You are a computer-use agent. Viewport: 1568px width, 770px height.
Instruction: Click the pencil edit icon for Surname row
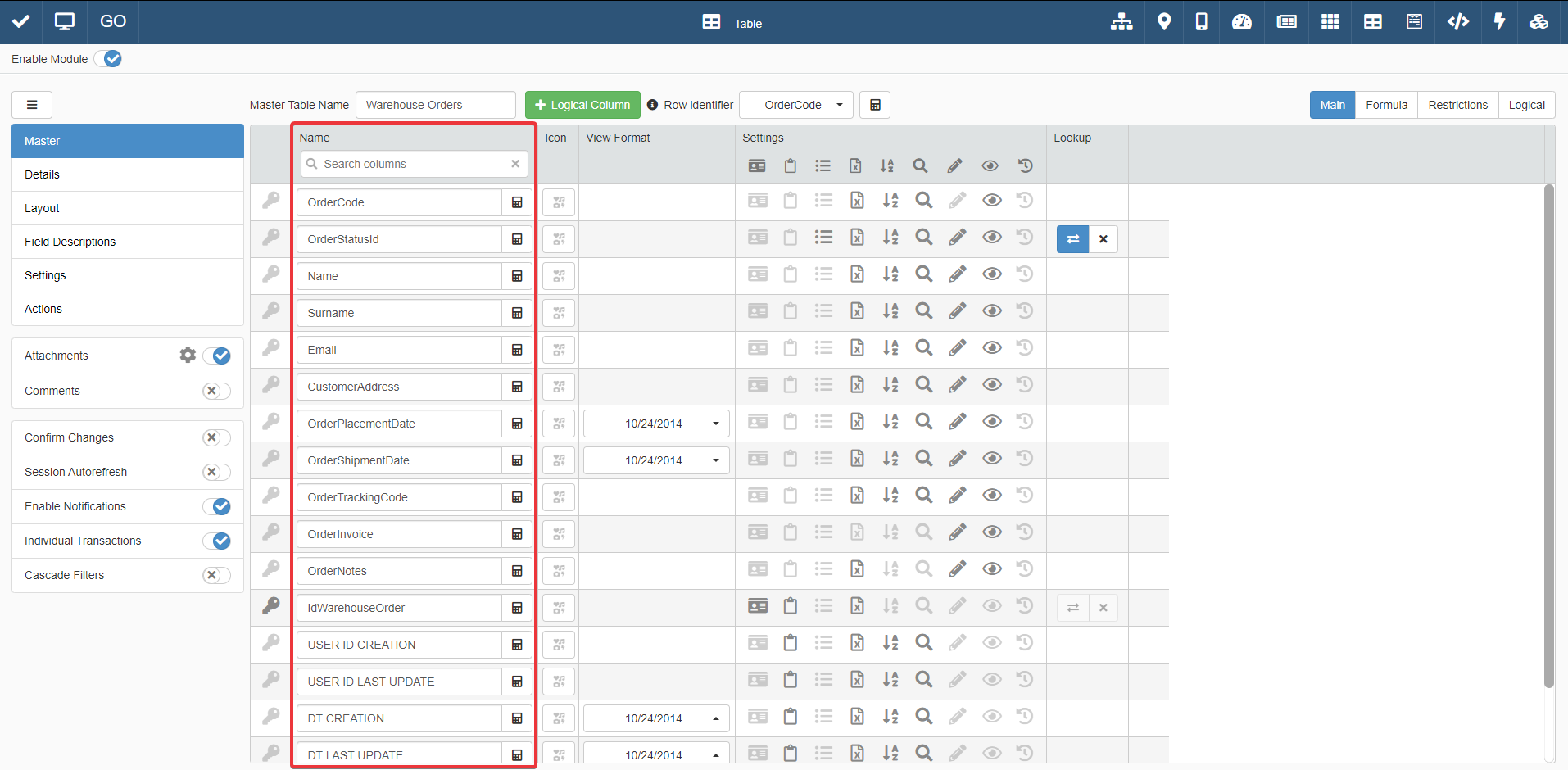coord(957,311)
